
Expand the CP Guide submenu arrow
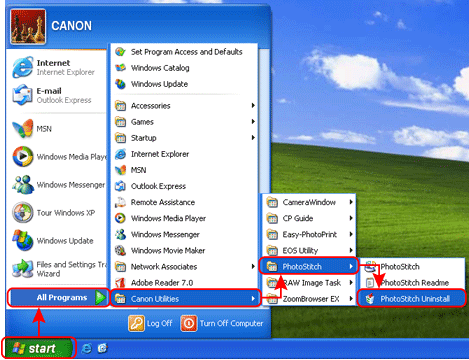pos(351,218)
